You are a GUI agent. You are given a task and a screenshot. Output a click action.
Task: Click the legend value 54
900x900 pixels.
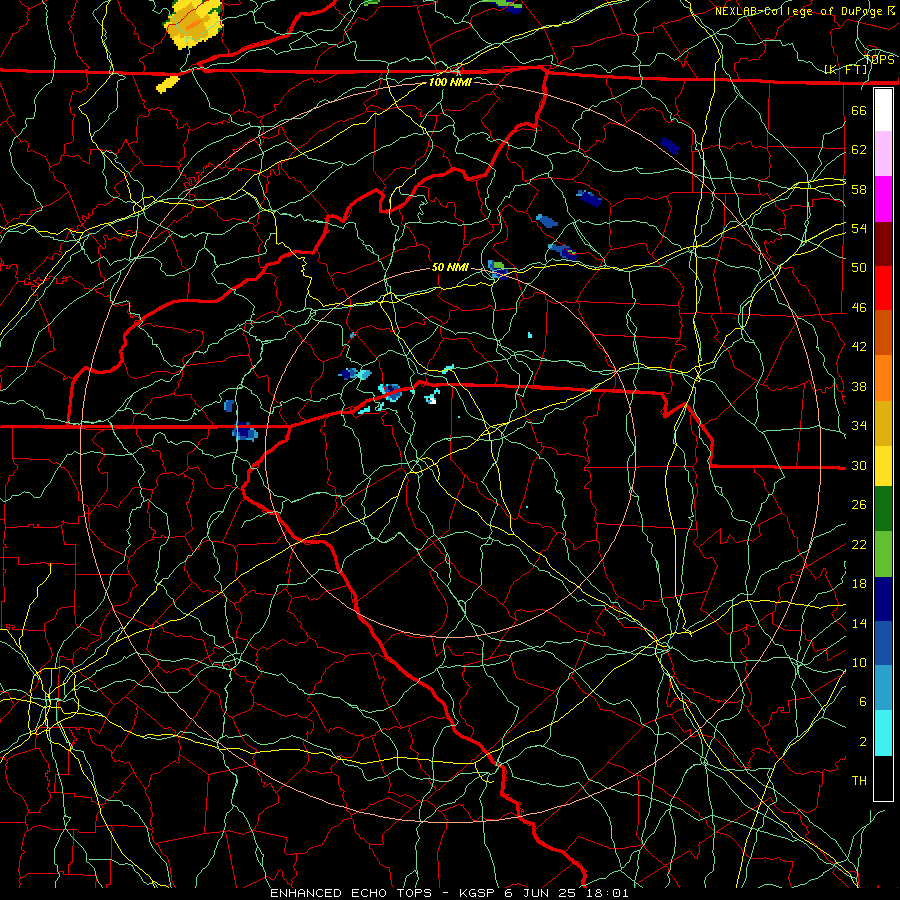click(859, 228)
